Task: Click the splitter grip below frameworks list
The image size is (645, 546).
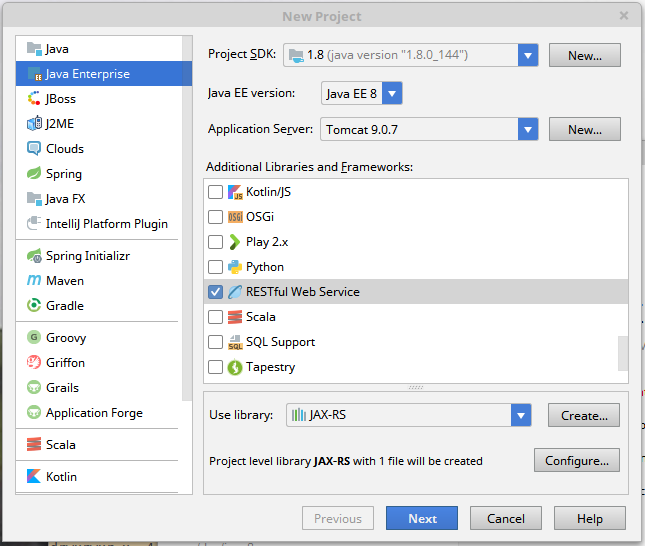Action: tap(416, 387)
